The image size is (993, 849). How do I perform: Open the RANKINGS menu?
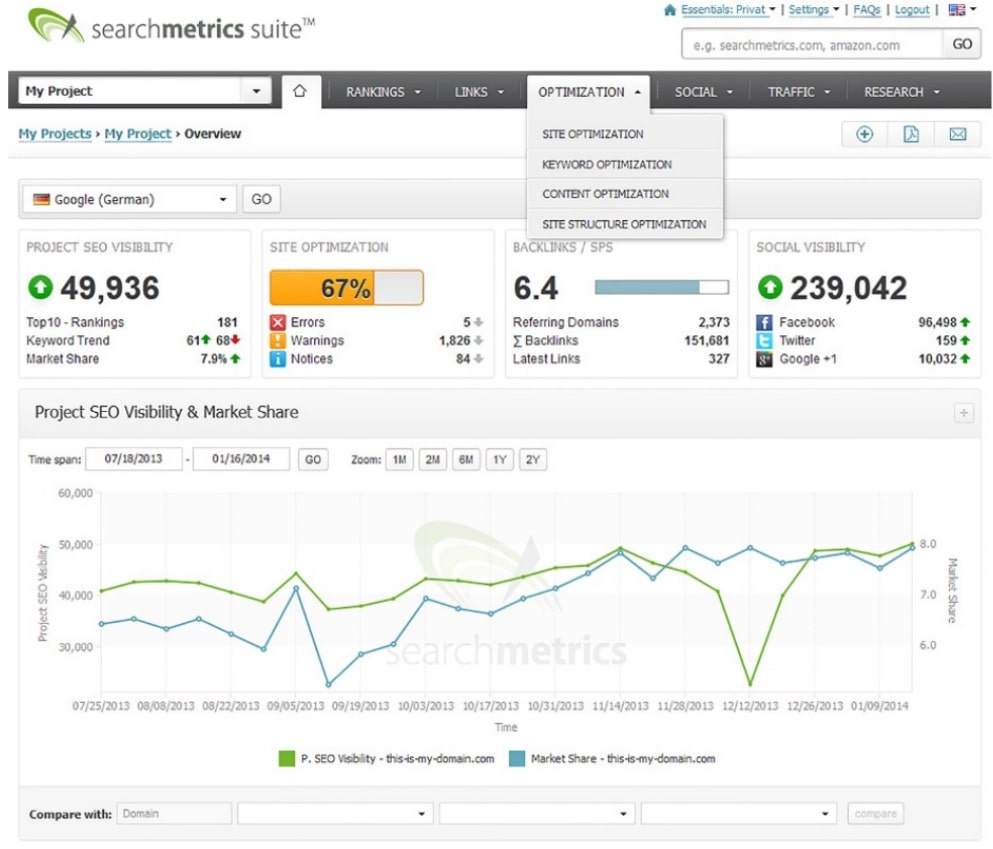coord(383,92)
